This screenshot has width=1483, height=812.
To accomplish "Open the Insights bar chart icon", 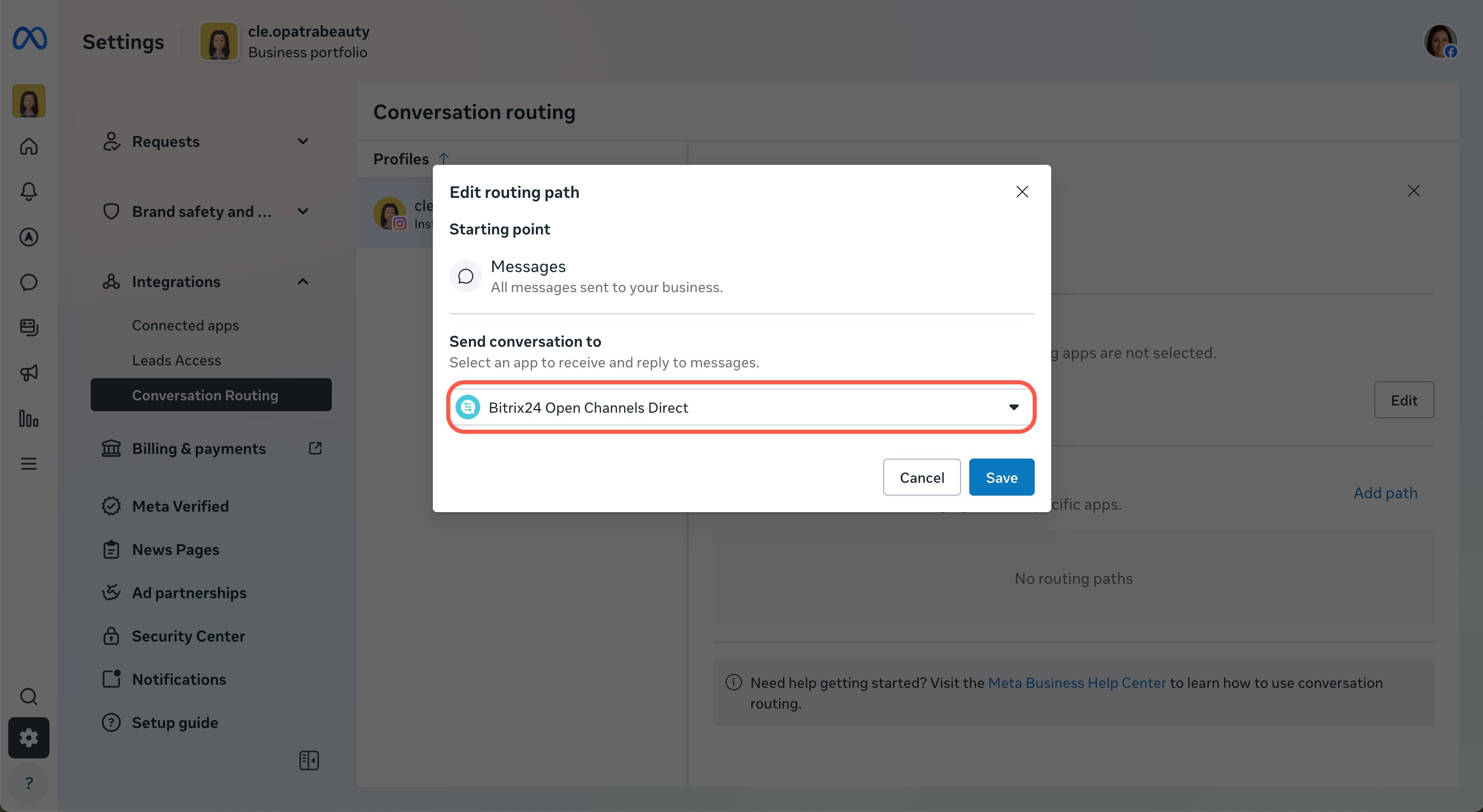I will click(x=29, y=418).
